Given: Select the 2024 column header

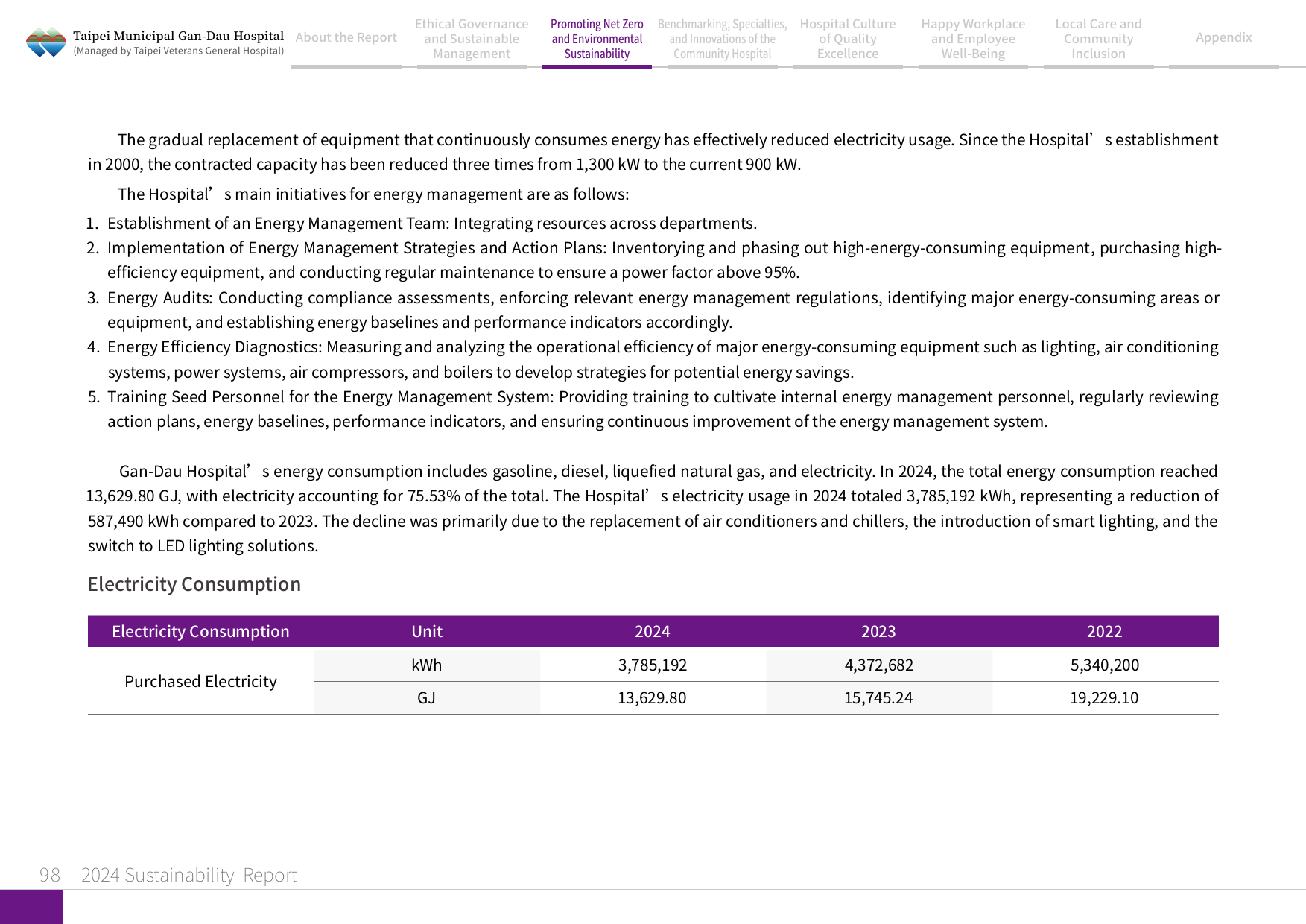Looking at the screenshot, I should (653, 631).
